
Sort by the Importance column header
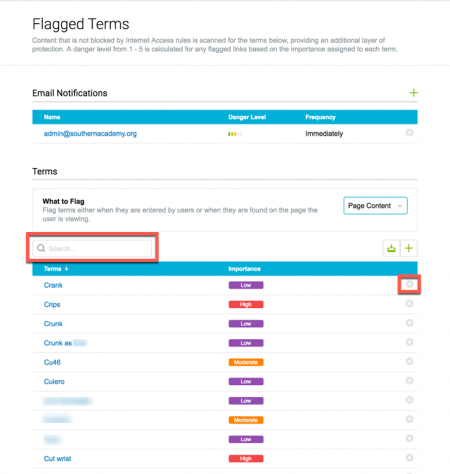click(x=244, y=269)
